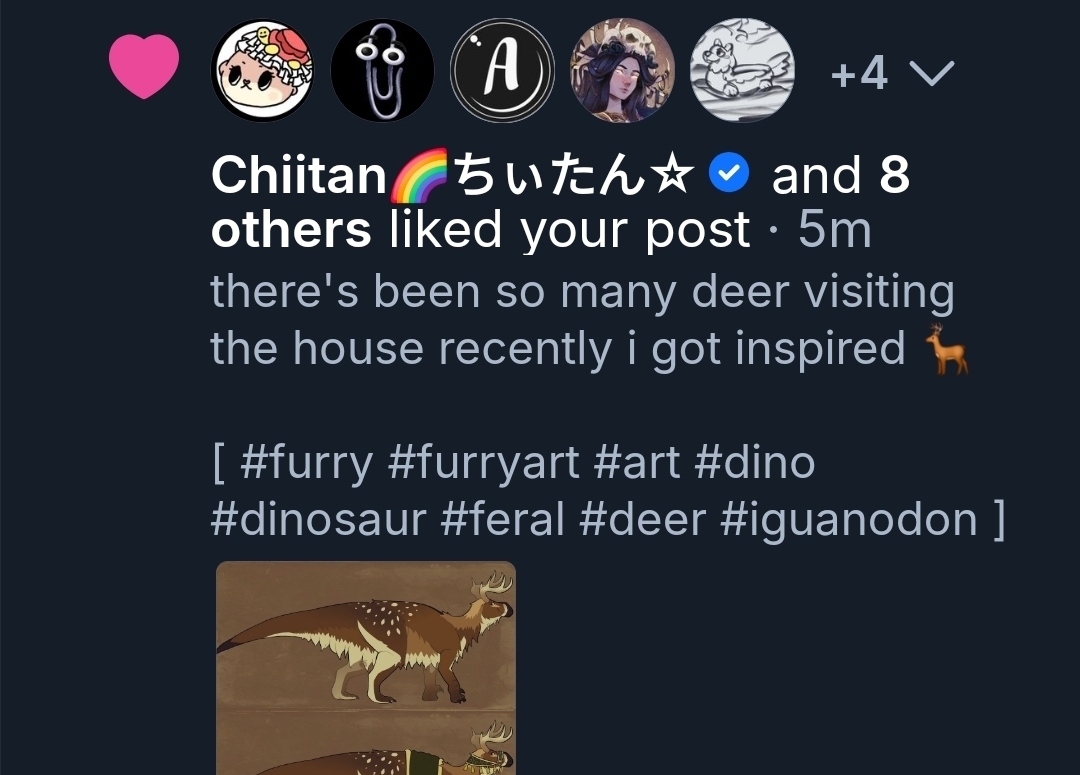1080x775 pixels.
Task: Open the circled letter A avatar
Action: [x=502, y=71]
